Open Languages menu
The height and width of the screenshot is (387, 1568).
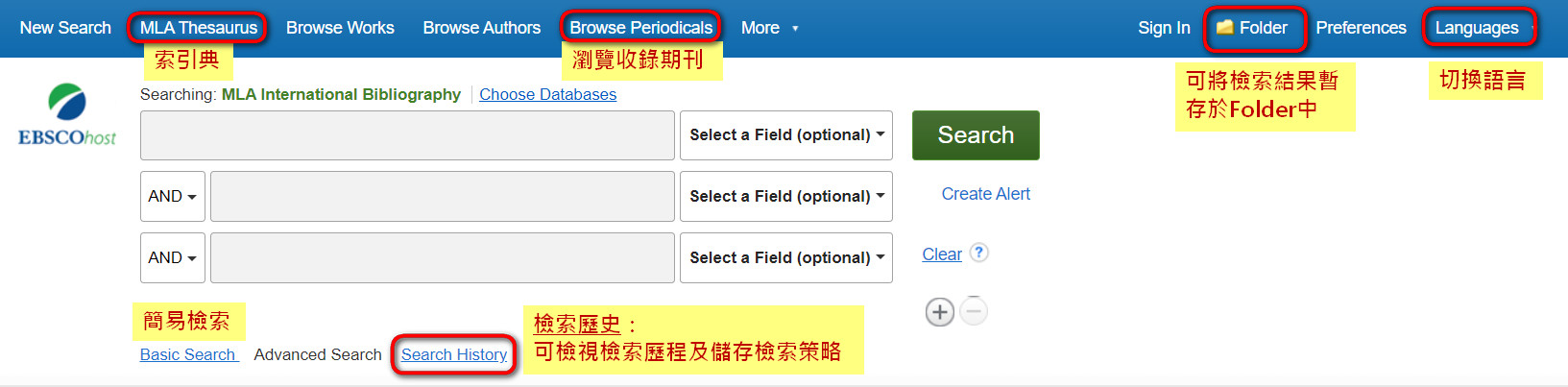point(1477,28)
